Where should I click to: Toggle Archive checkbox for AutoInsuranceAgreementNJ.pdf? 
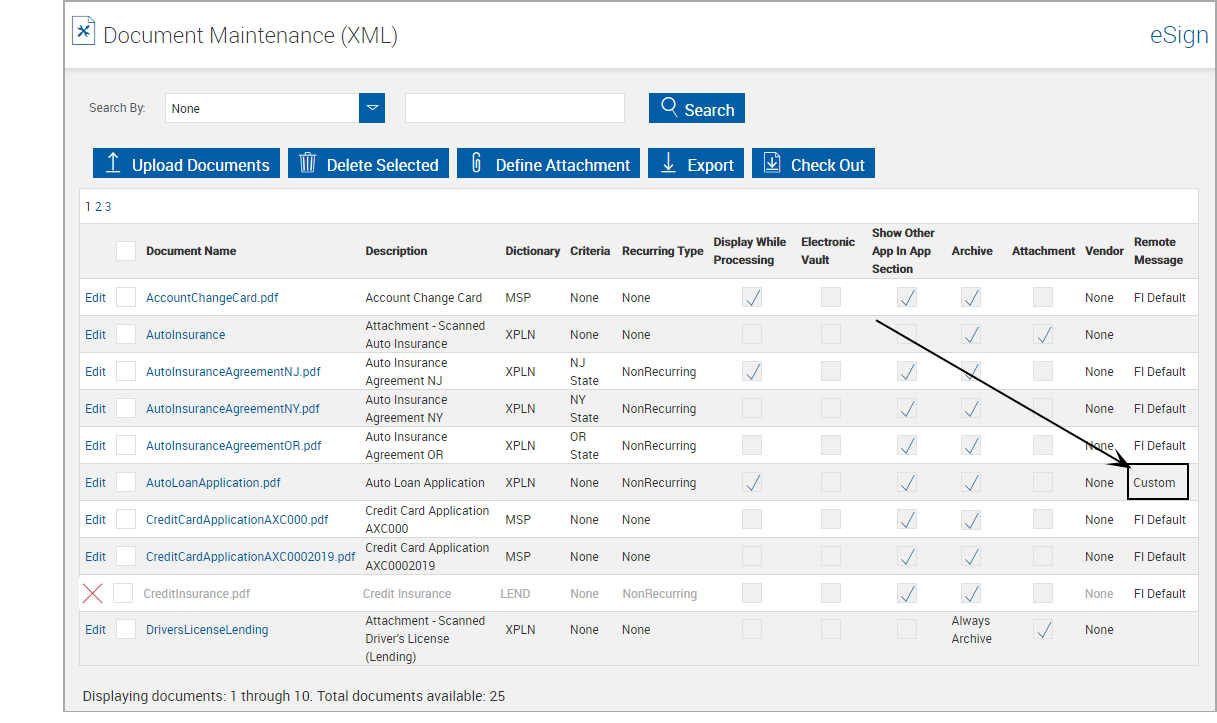[970, 371]
